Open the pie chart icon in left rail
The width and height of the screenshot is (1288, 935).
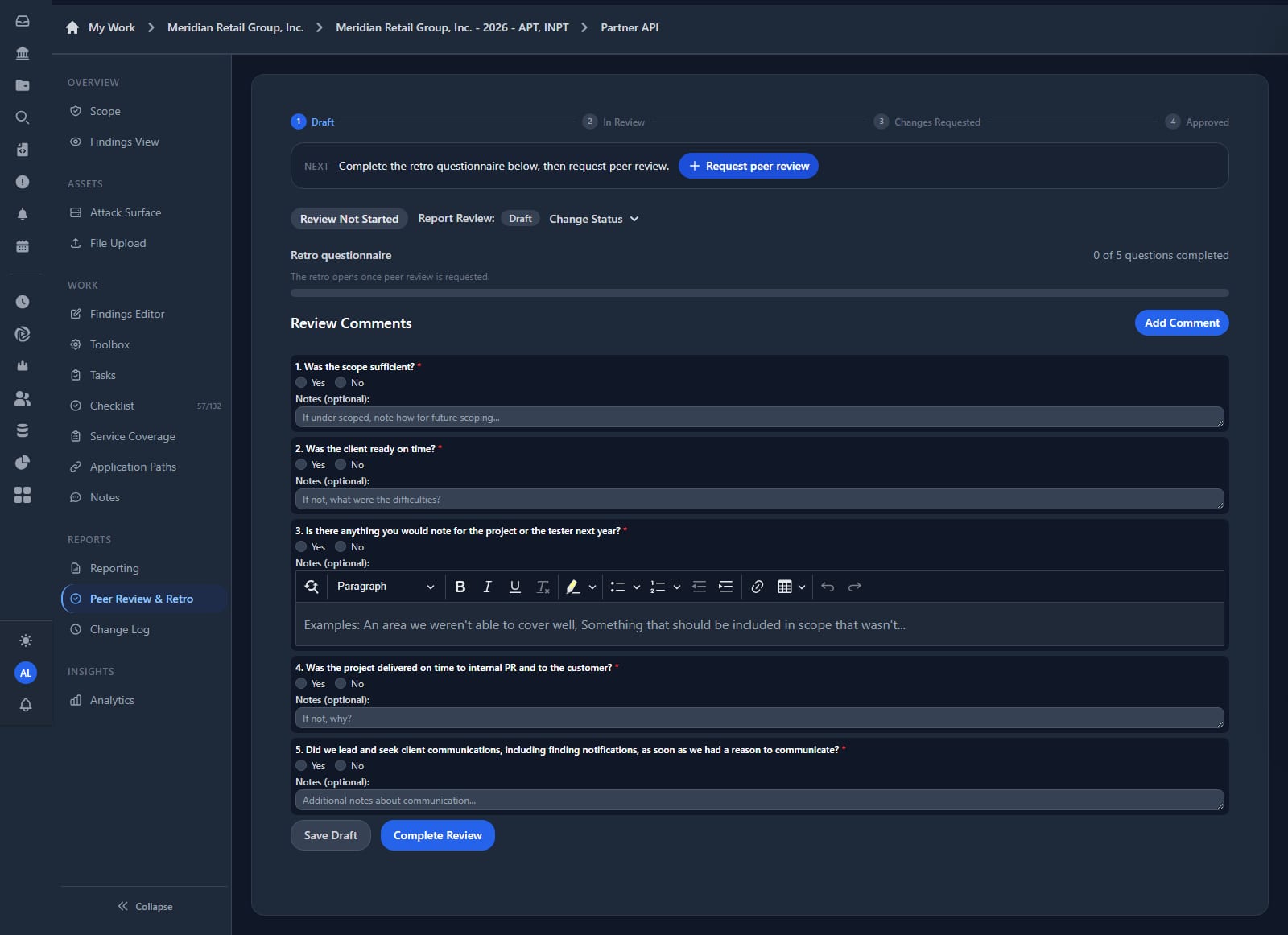click(23, 463)
